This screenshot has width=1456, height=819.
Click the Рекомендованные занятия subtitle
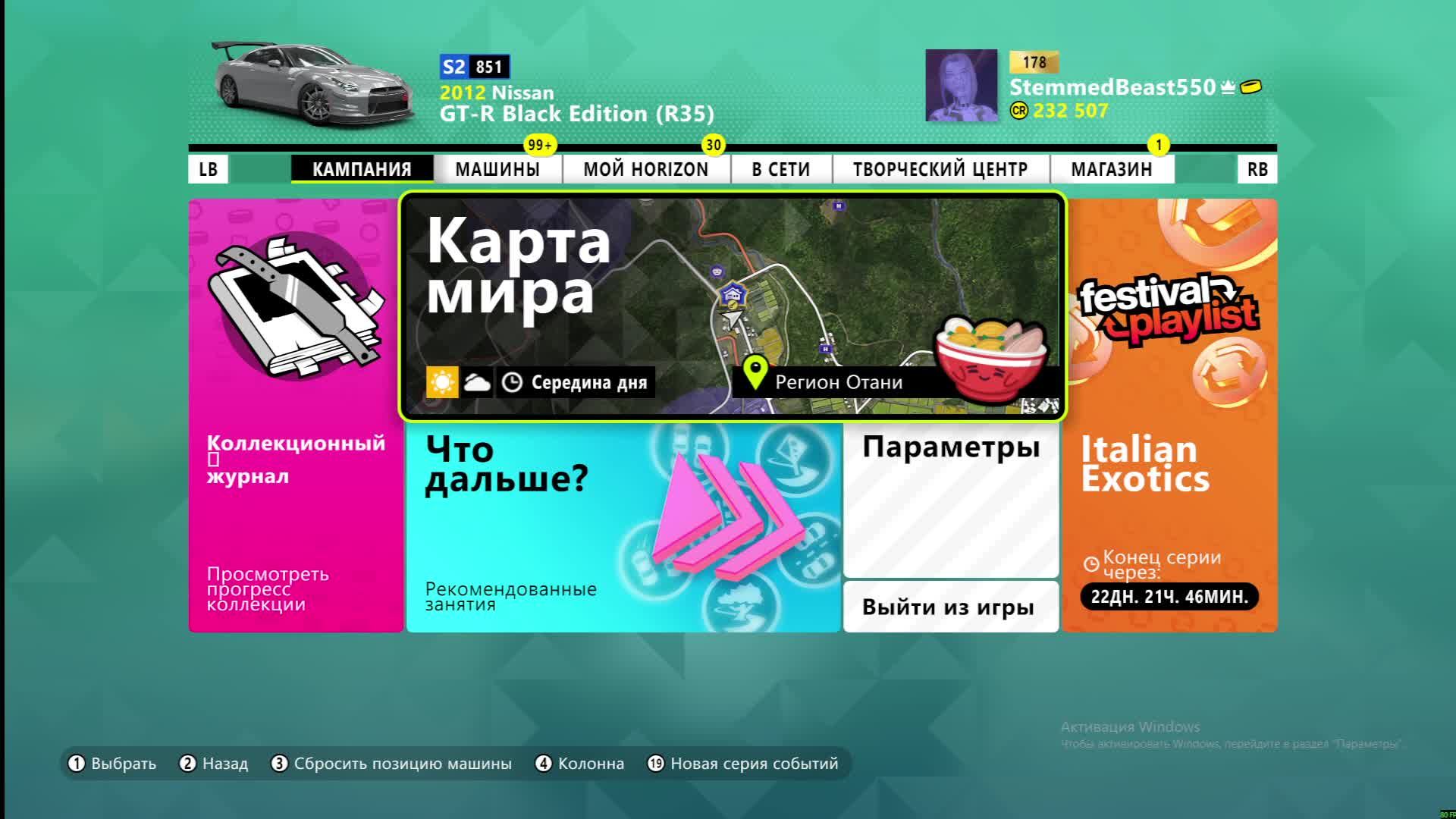coord(511,597)
